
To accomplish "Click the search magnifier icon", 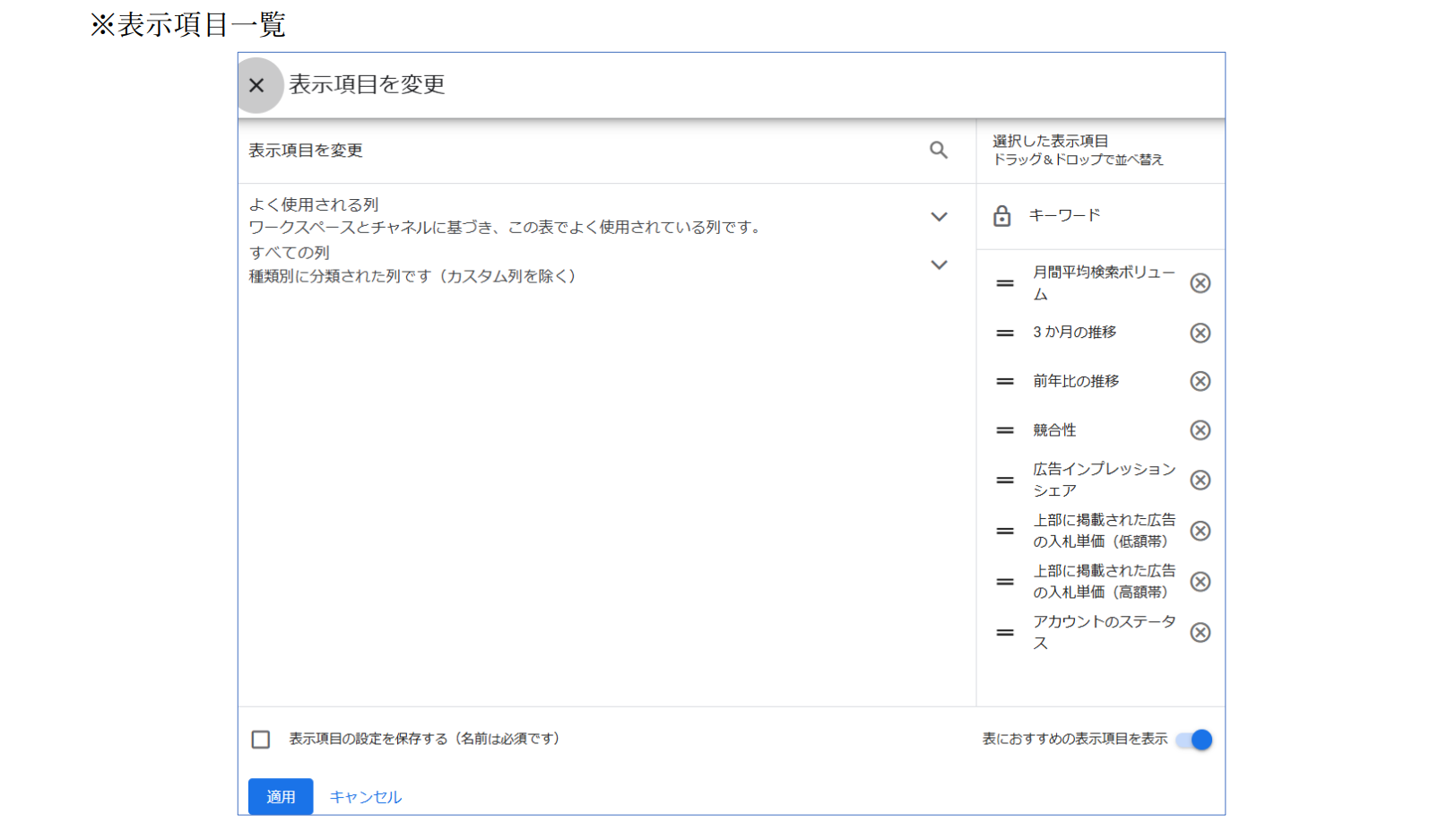I will tap(938, 151).
